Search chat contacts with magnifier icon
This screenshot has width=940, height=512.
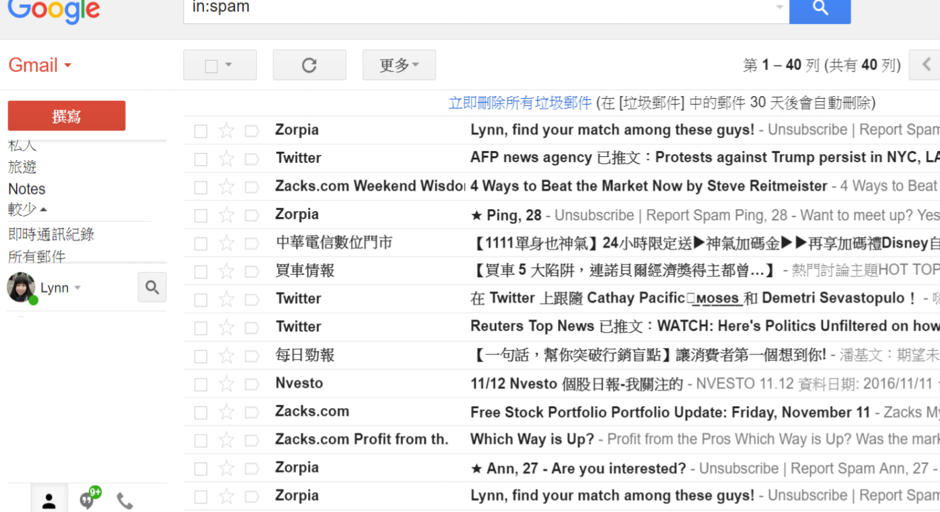coord(152,287)
